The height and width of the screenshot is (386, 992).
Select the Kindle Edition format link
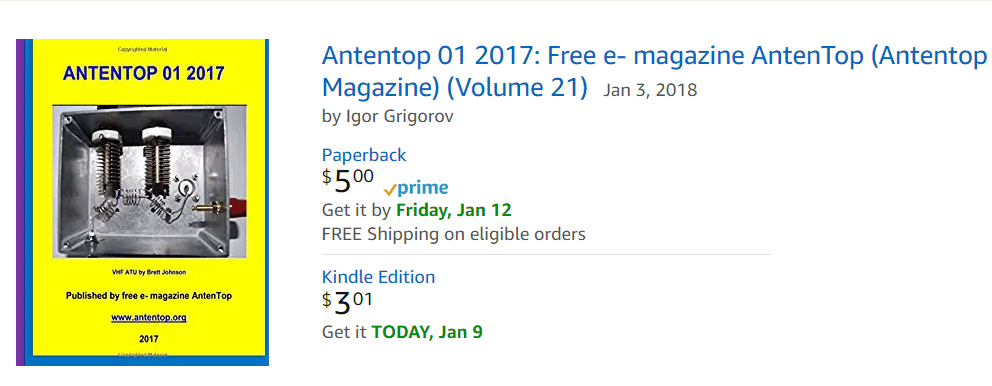[378, 277]
